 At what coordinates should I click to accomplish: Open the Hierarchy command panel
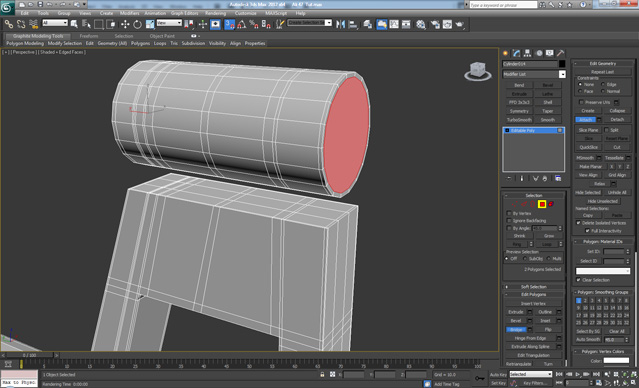pos(528,53)
